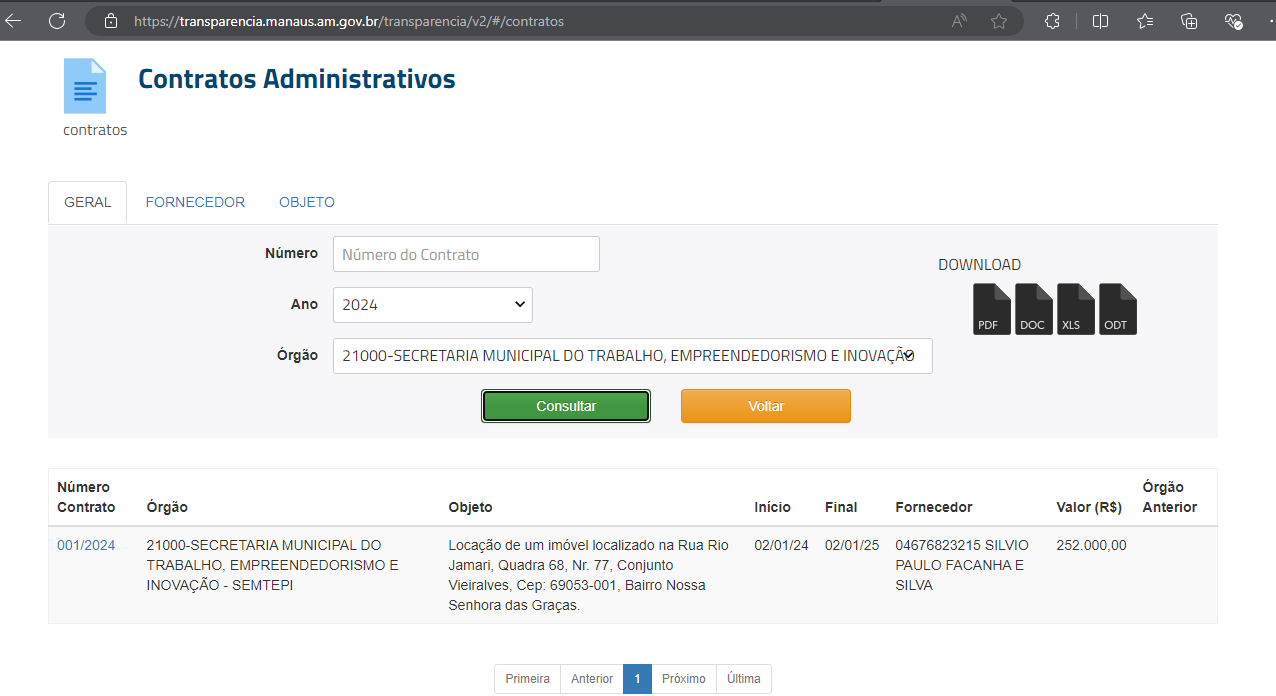
Task: Refresh the page with the reload icon
Action: 57,21
